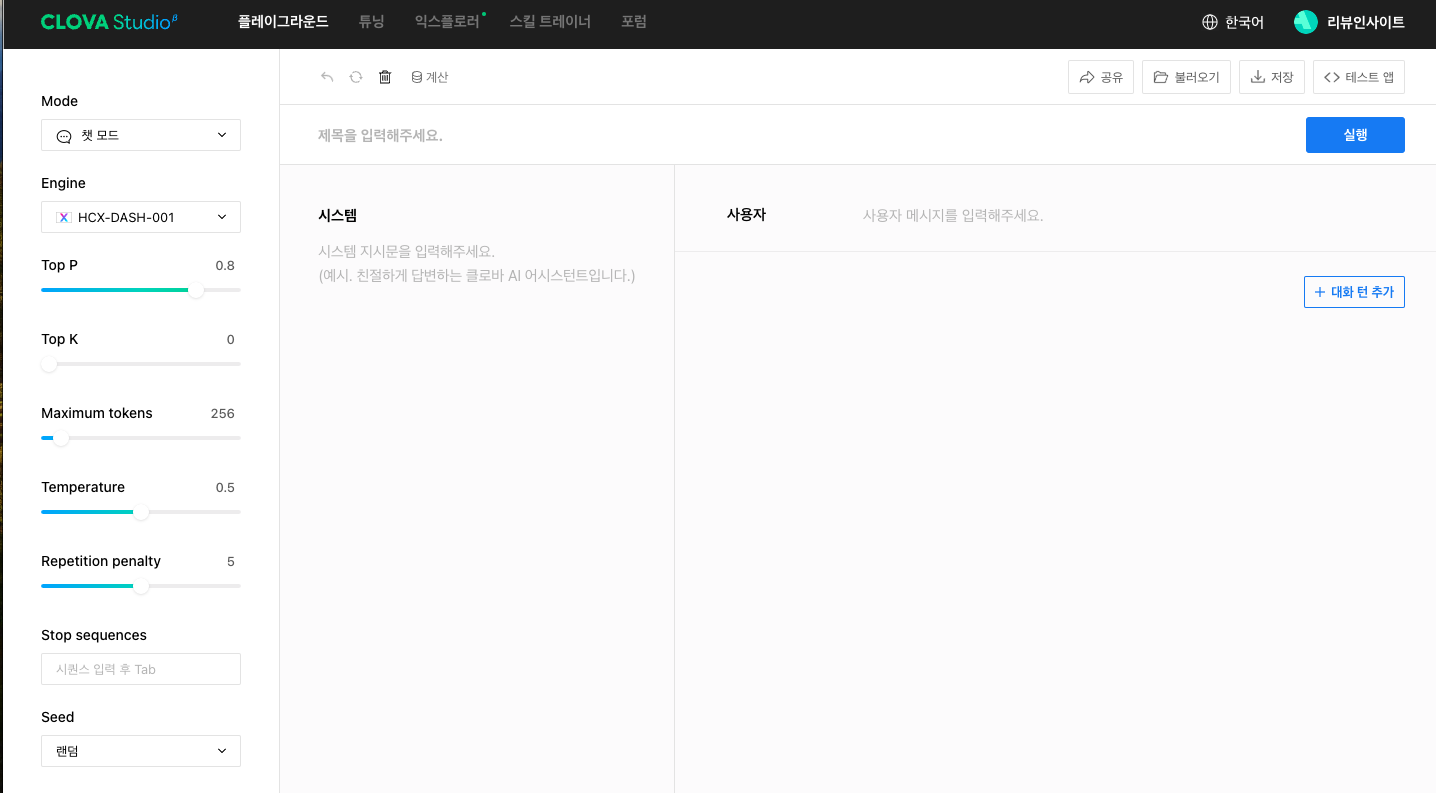This screenshot has height=793, width=1436.
Task: Add a turn with 대화 턴 추가
Action: pos(1354,292)
